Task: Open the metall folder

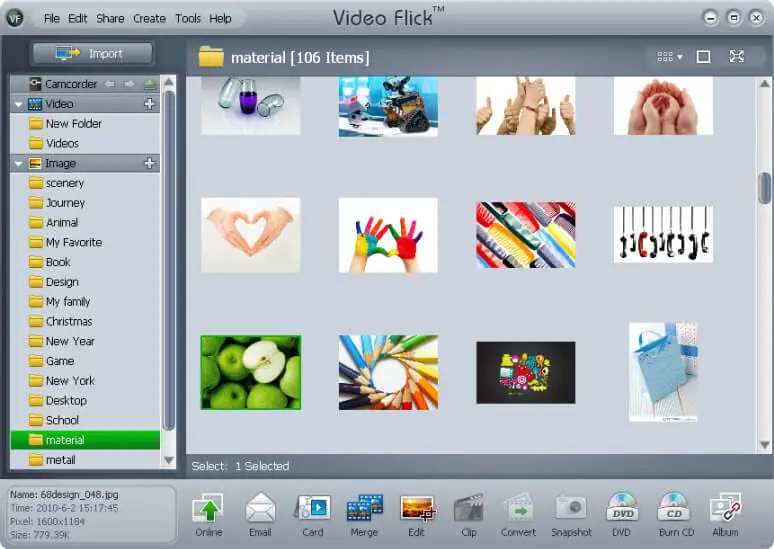Action: coord(85,460)
